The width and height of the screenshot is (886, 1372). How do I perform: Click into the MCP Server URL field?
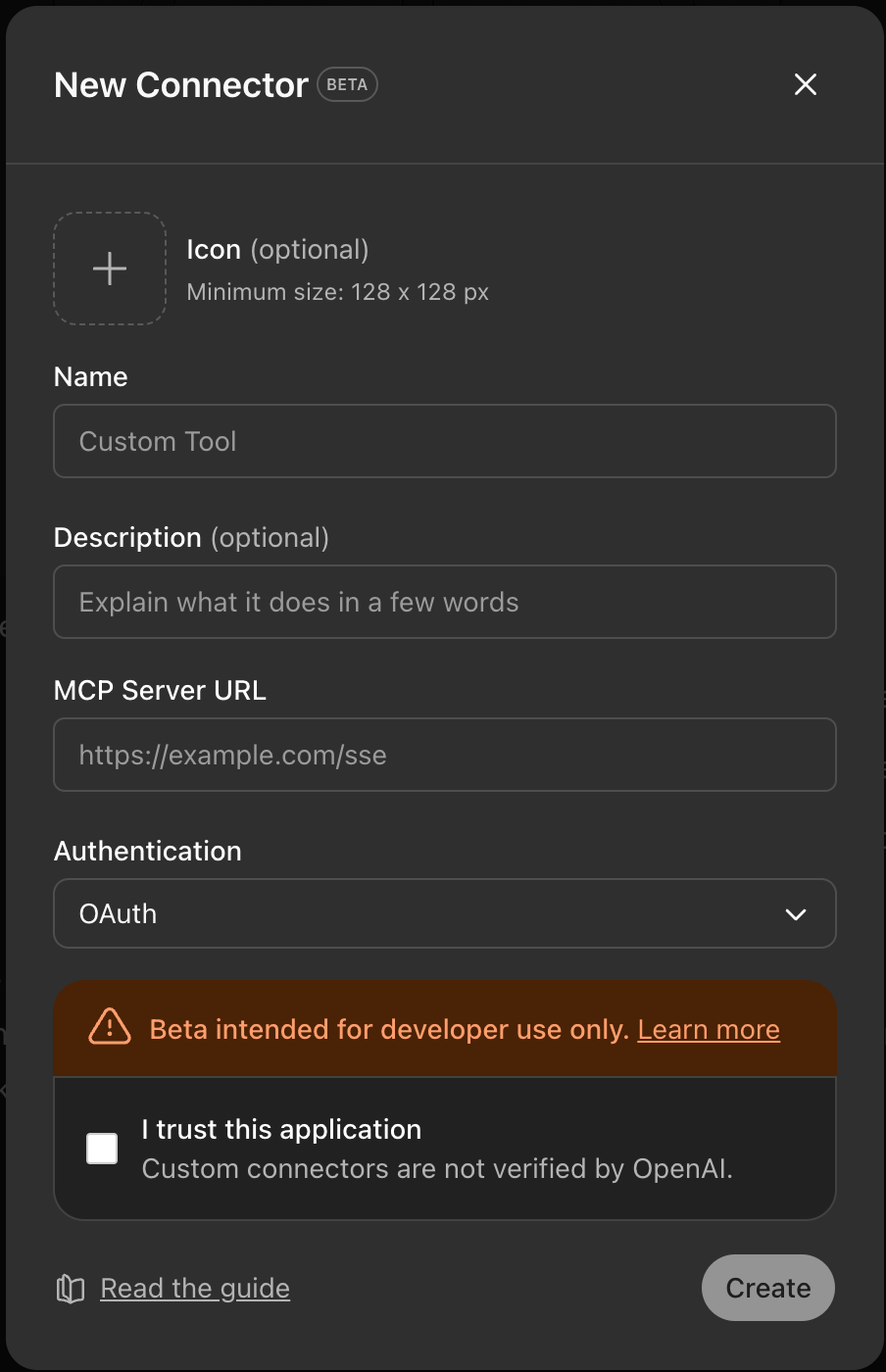coord(445,755)
